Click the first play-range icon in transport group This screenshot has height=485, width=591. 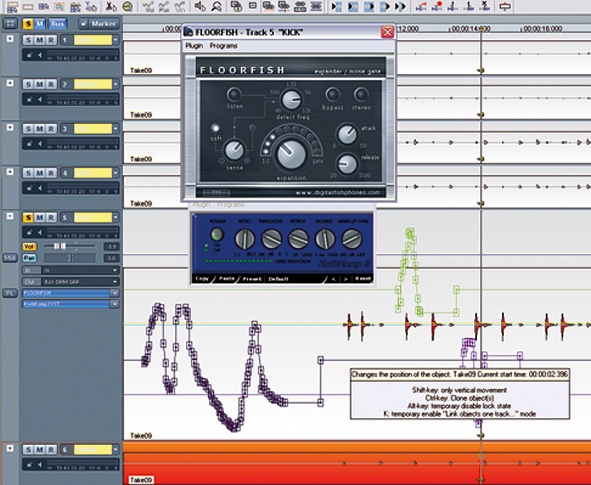point(336,6)
